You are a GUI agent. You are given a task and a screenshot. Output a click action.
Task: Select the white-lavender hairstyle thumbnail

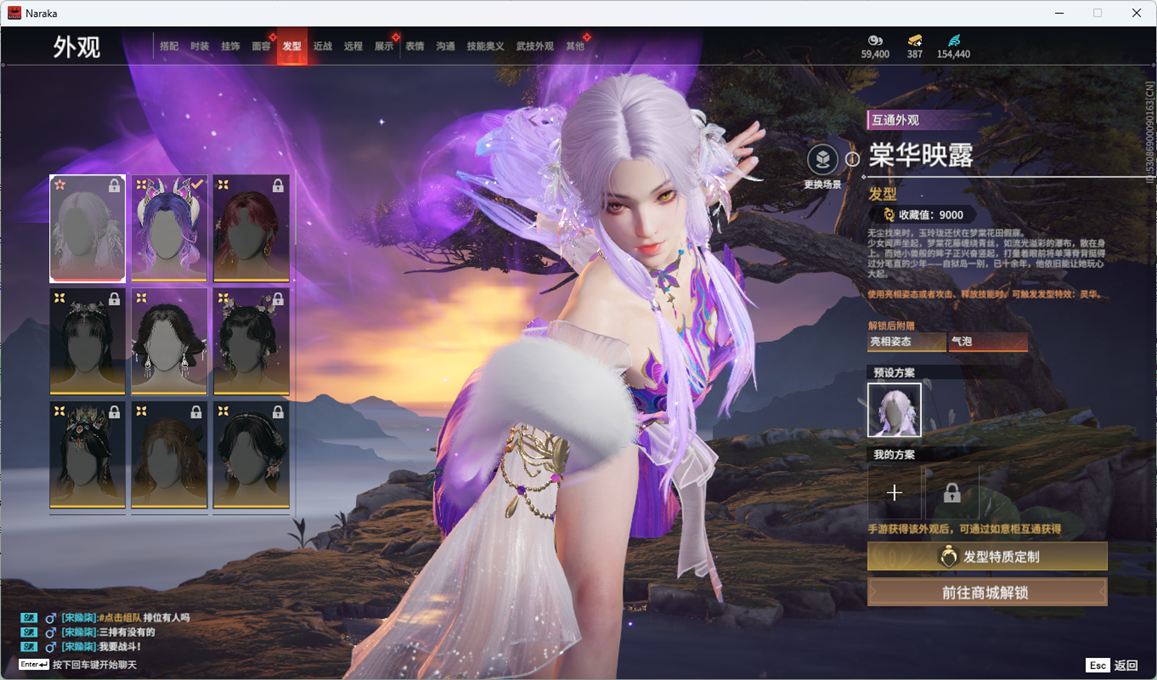coord(88,229)
